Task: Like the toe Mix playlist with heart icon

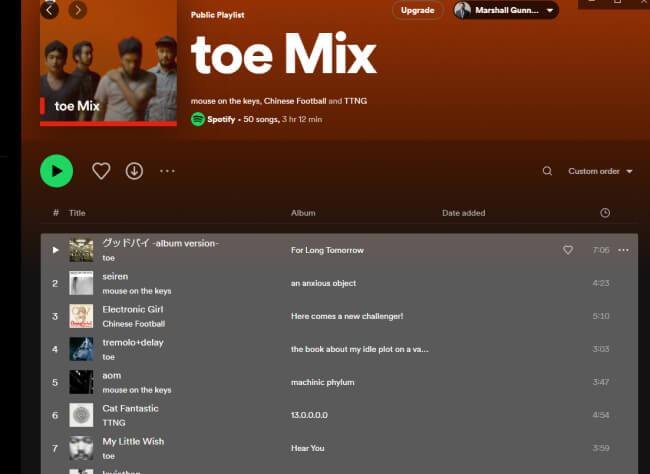Action: (x=101, y=171)
